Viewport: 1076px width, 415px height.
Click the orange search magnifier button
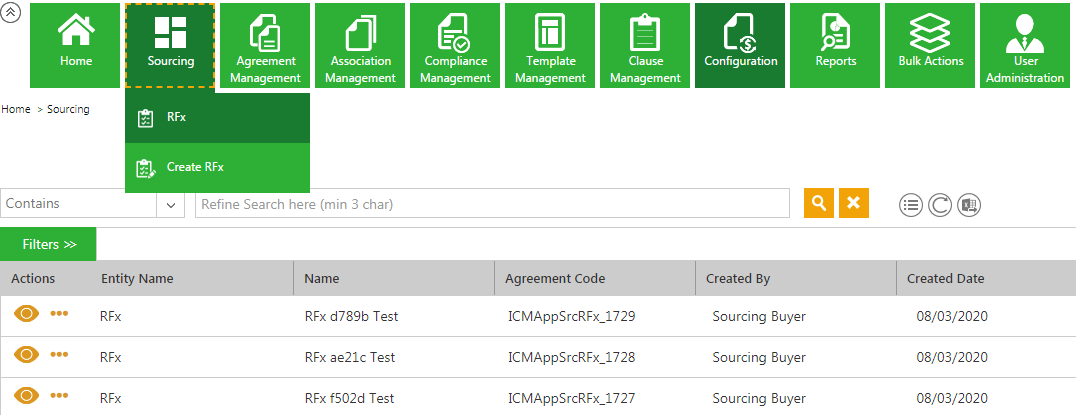pyautogui.click(x=818, y=203)
